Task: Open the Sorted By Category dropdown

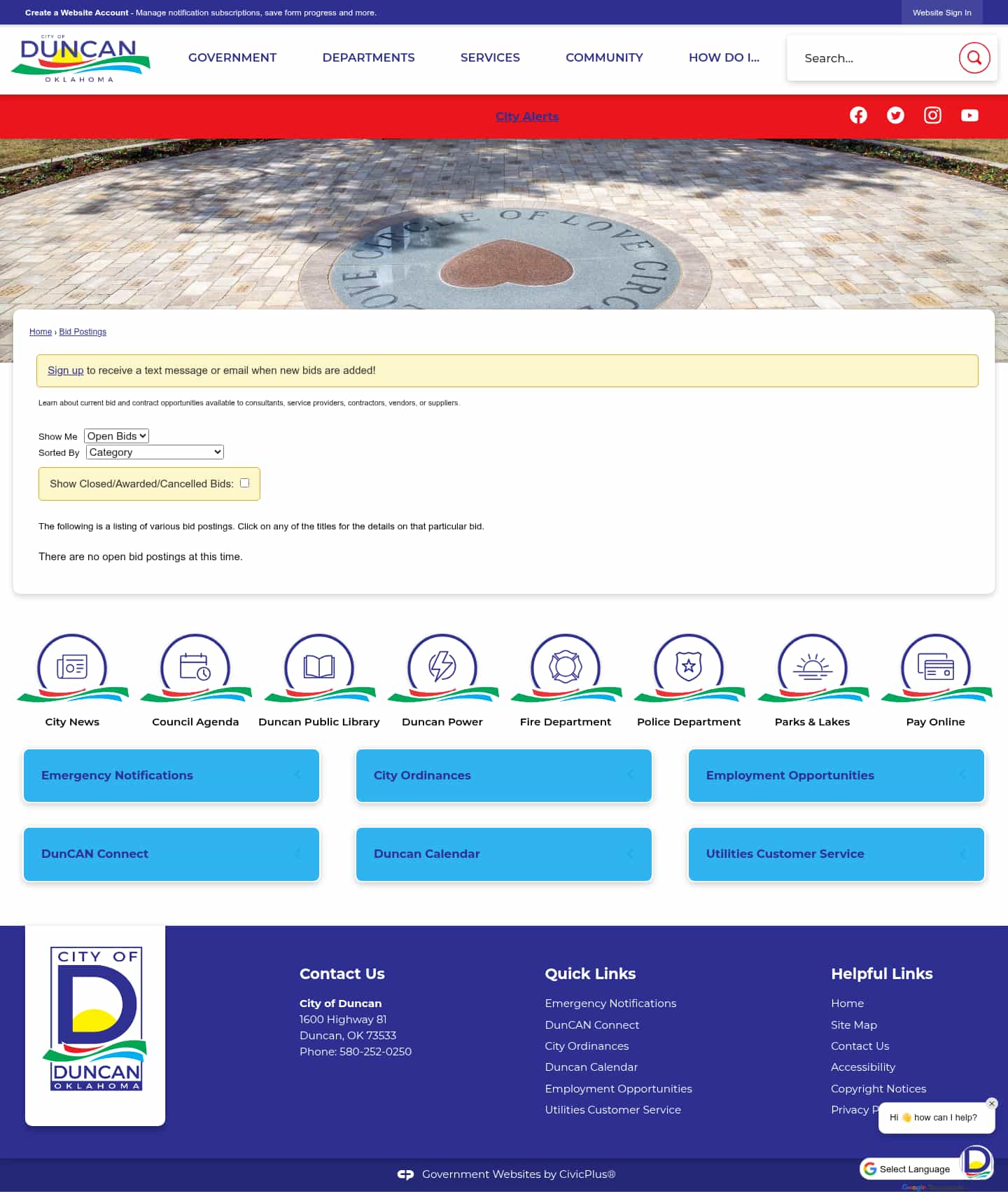Action: (x=155, y=452)
